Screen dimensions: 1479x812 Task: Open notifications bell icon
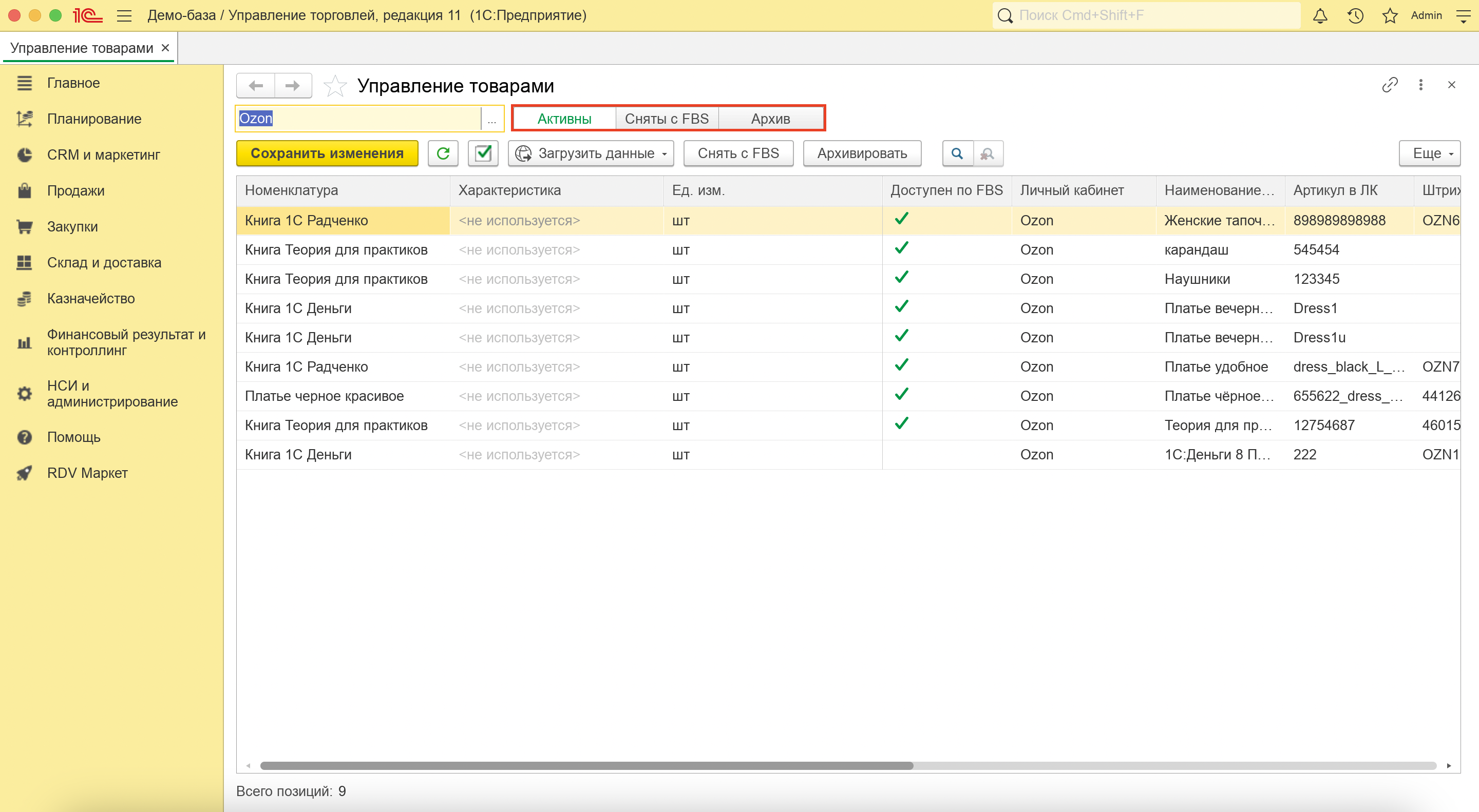pos(1320,15)
